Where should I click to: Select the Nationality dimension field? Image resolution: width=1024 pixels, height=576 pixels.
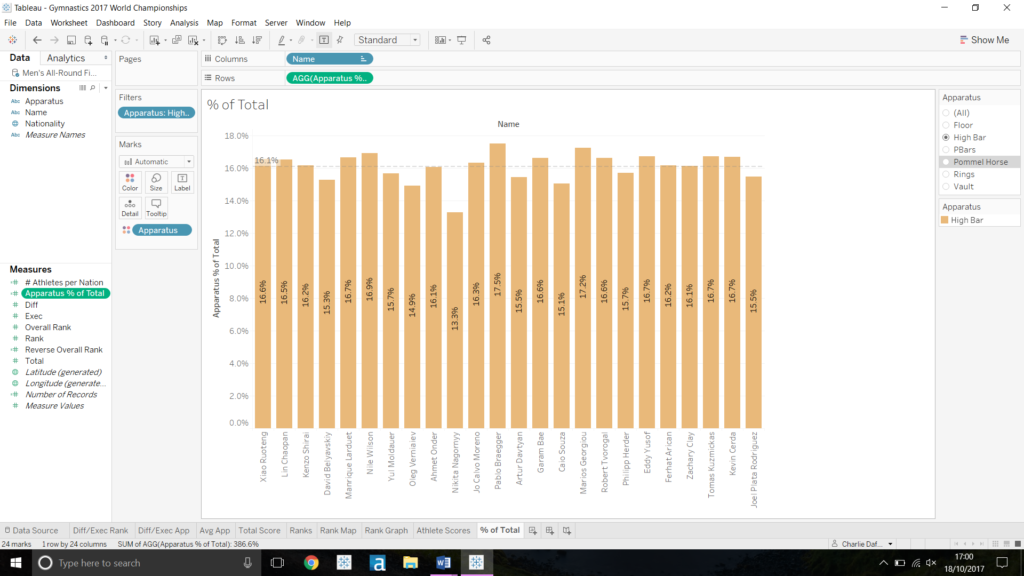tap(44, 123)
